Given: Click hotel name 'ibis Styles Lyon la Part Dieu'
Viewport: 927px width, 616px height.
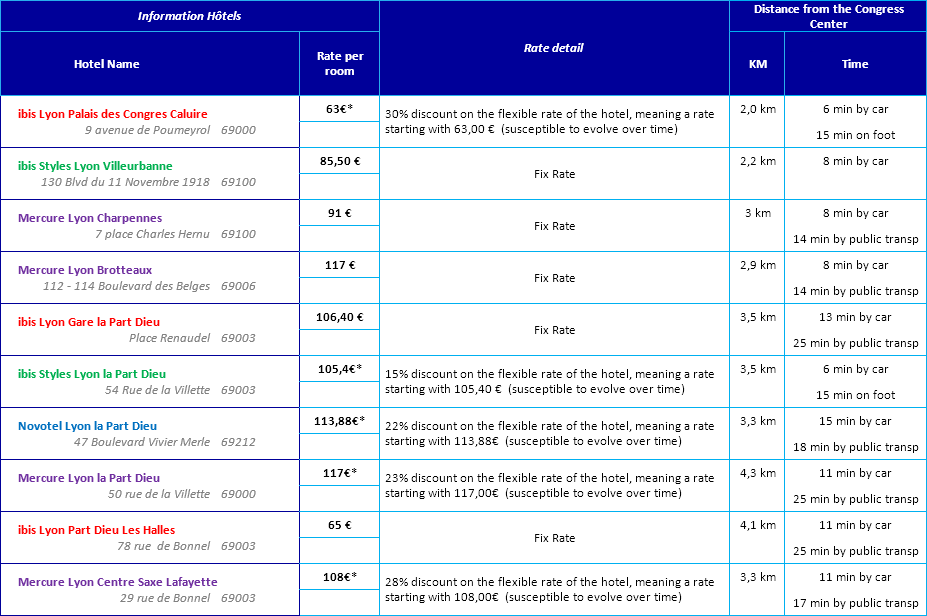Looking at the screenshot, I should point(92,374).
